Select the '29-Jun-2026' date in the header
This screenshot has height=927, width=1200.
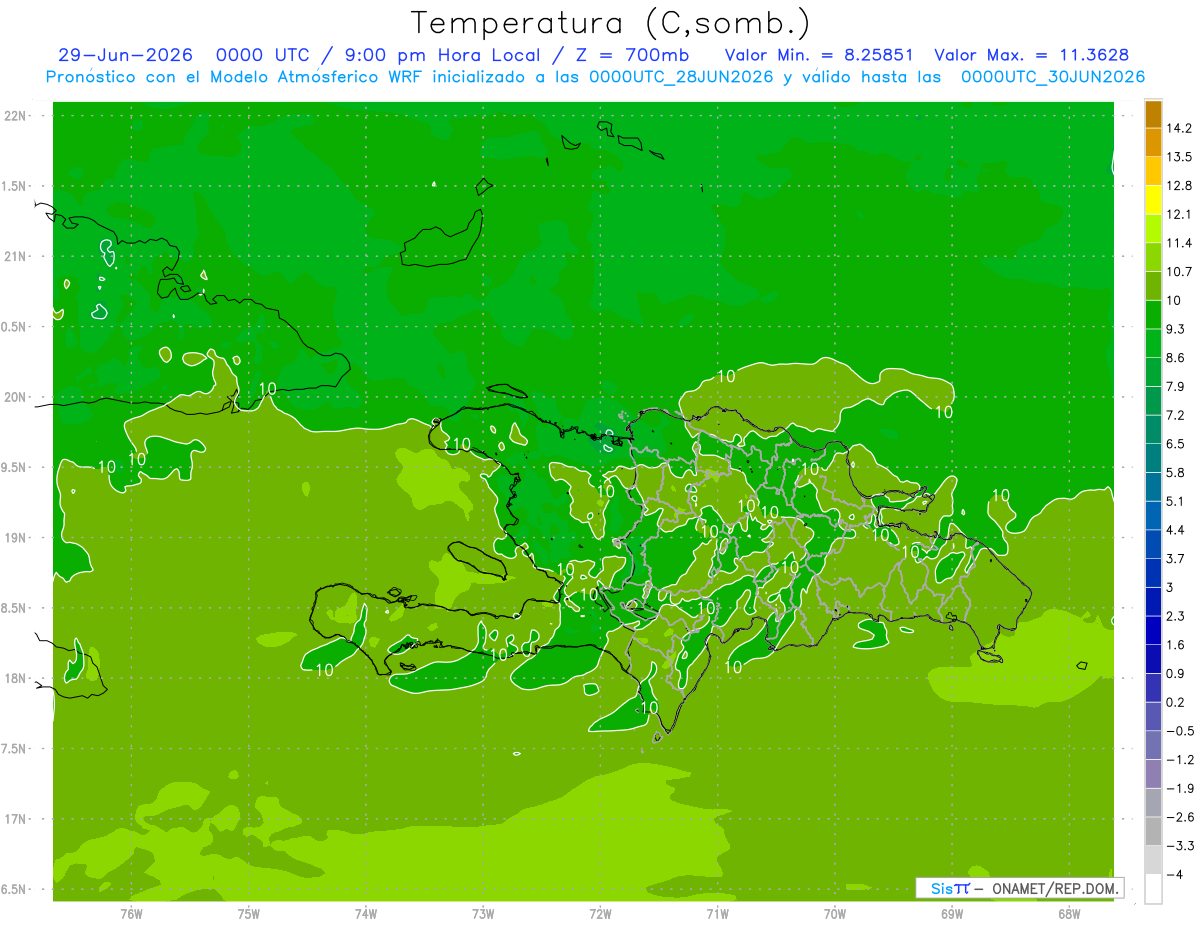tap(125, 55)
